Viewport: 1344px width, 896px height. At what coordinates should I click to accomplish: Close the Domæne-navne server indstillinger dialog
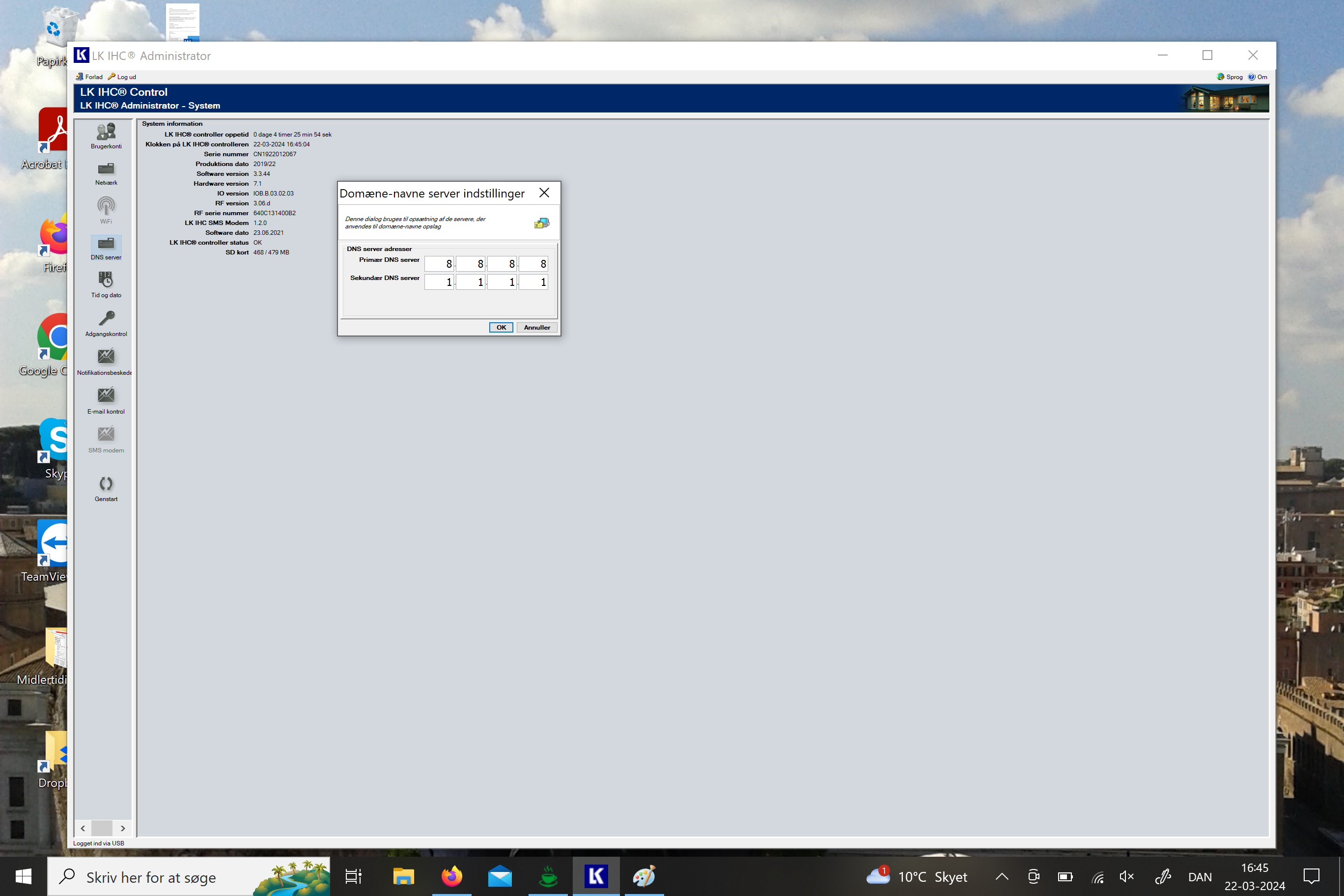pos(544,193)
